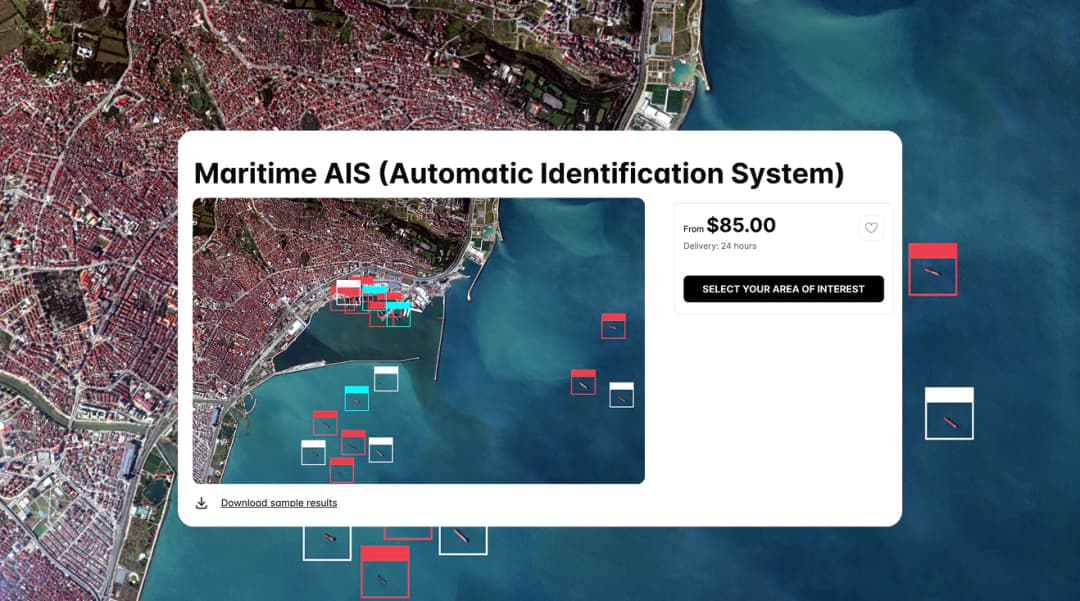This screenshot has height=601, width=1080.
Task: Click the cyan detection box below the breakwater
Action: tap(358, 398)
